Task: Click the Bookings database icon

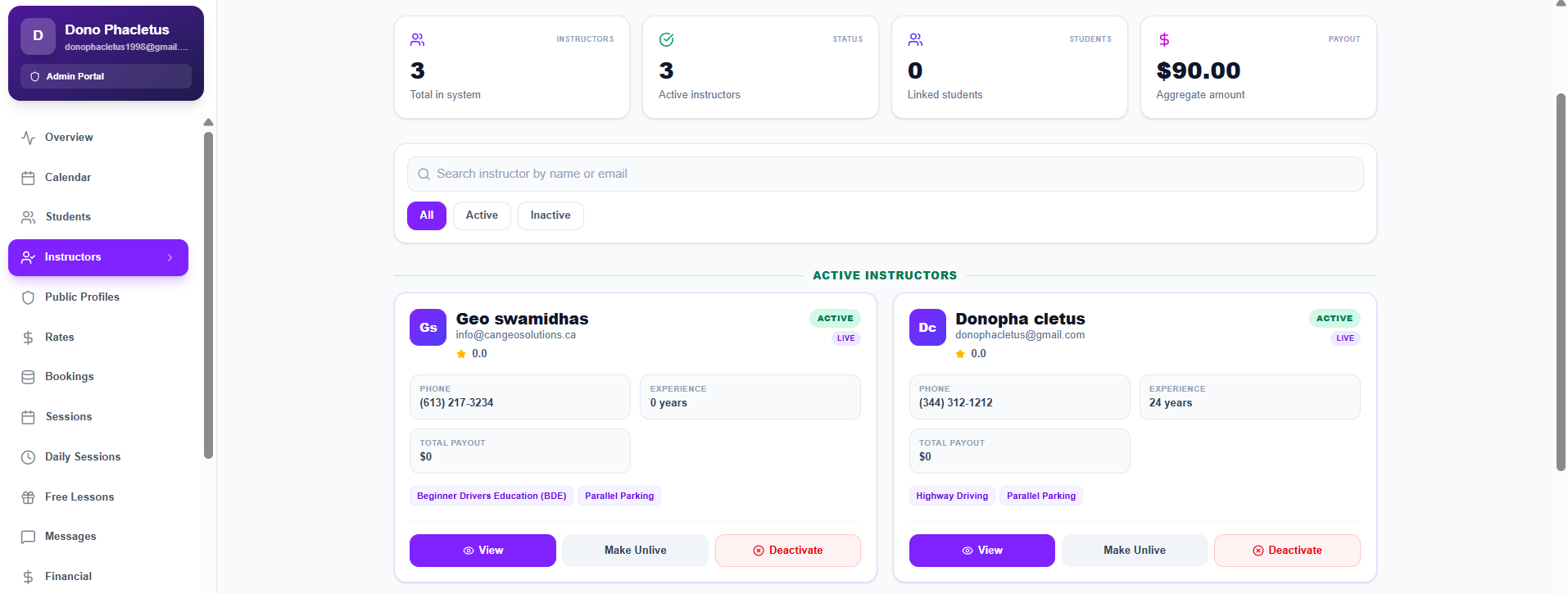Action: pos(28,377)
